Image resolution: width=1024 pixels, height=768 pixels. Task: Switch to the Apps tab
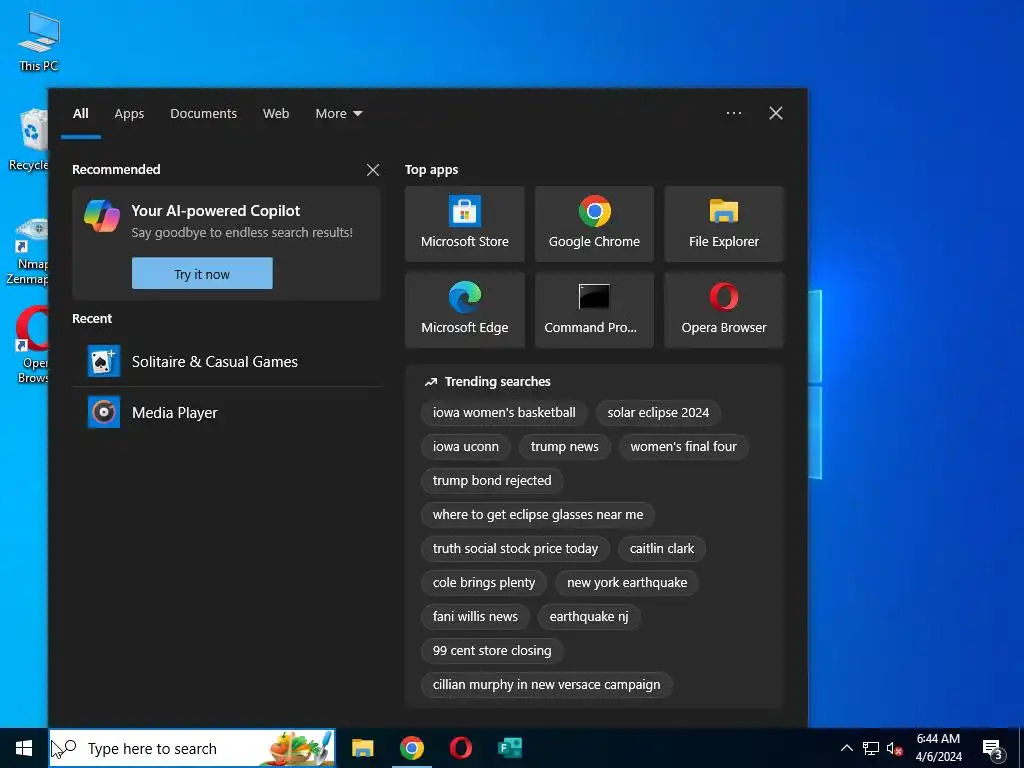129,114
